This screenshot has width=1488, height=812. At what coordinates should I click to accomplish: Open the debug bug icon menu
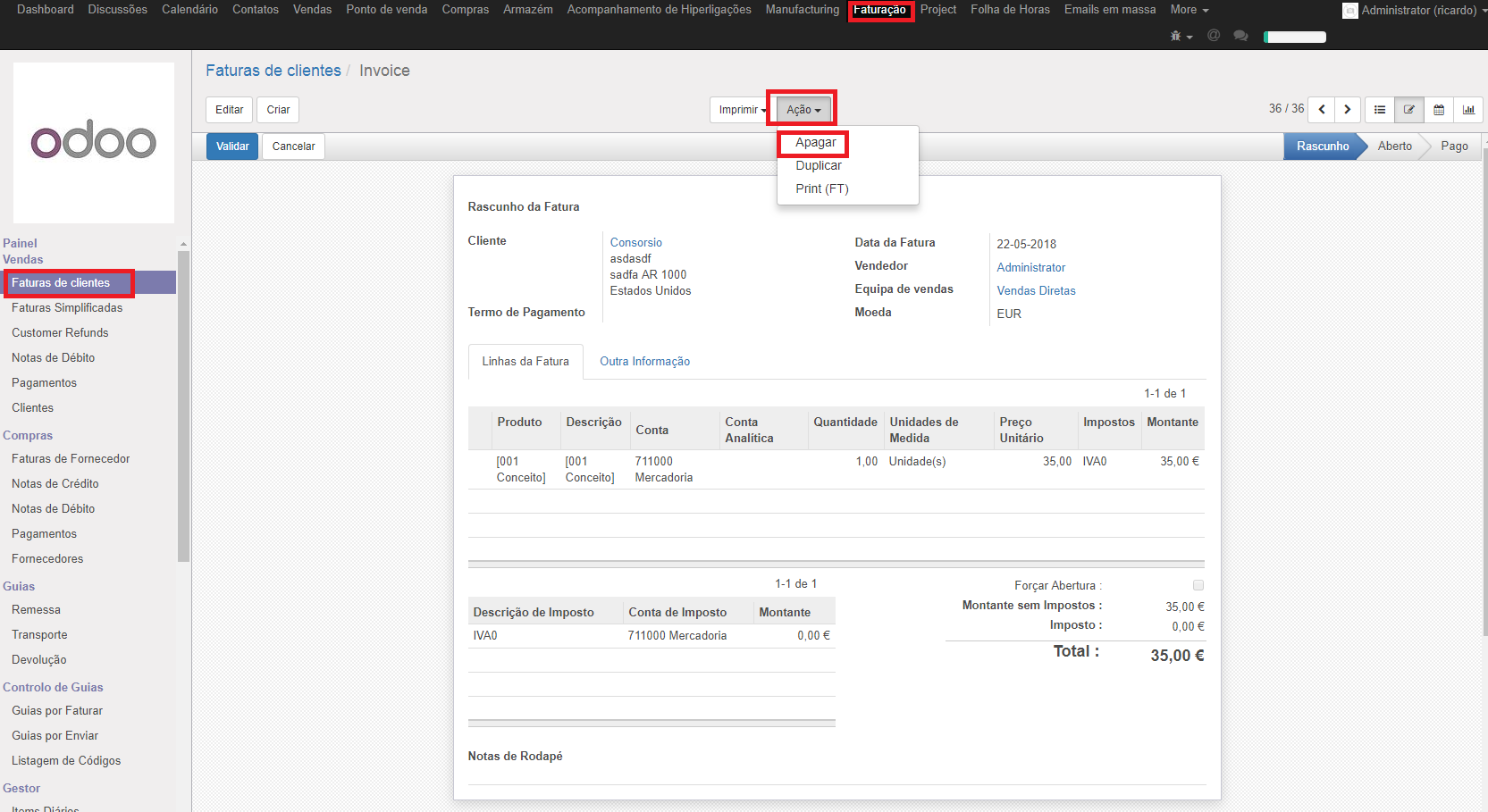click(1181, 36)
